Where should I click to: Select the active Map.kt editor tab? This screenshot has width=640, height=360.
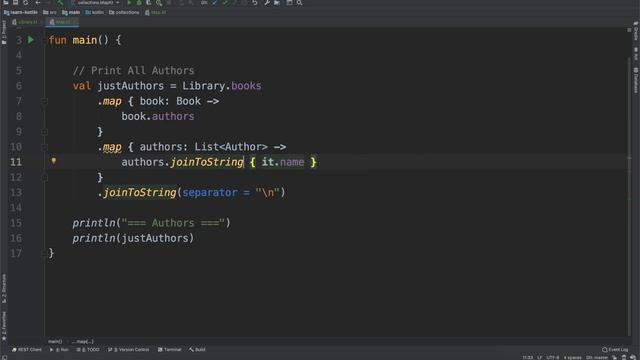(x=62, y=22)
